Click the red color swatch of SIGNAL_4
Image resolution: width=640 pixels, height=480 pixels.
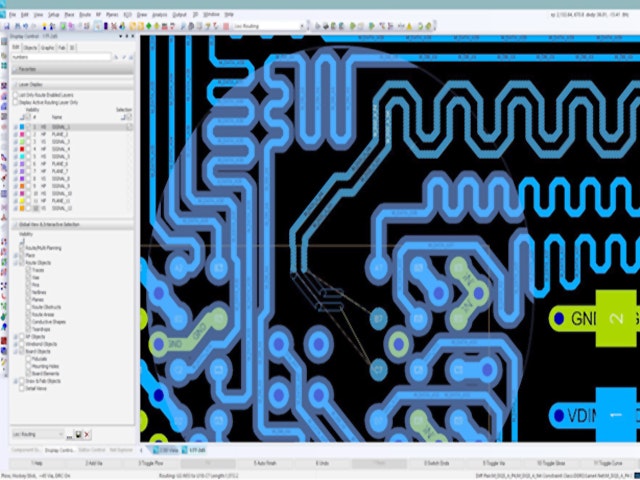click(22, 149)
